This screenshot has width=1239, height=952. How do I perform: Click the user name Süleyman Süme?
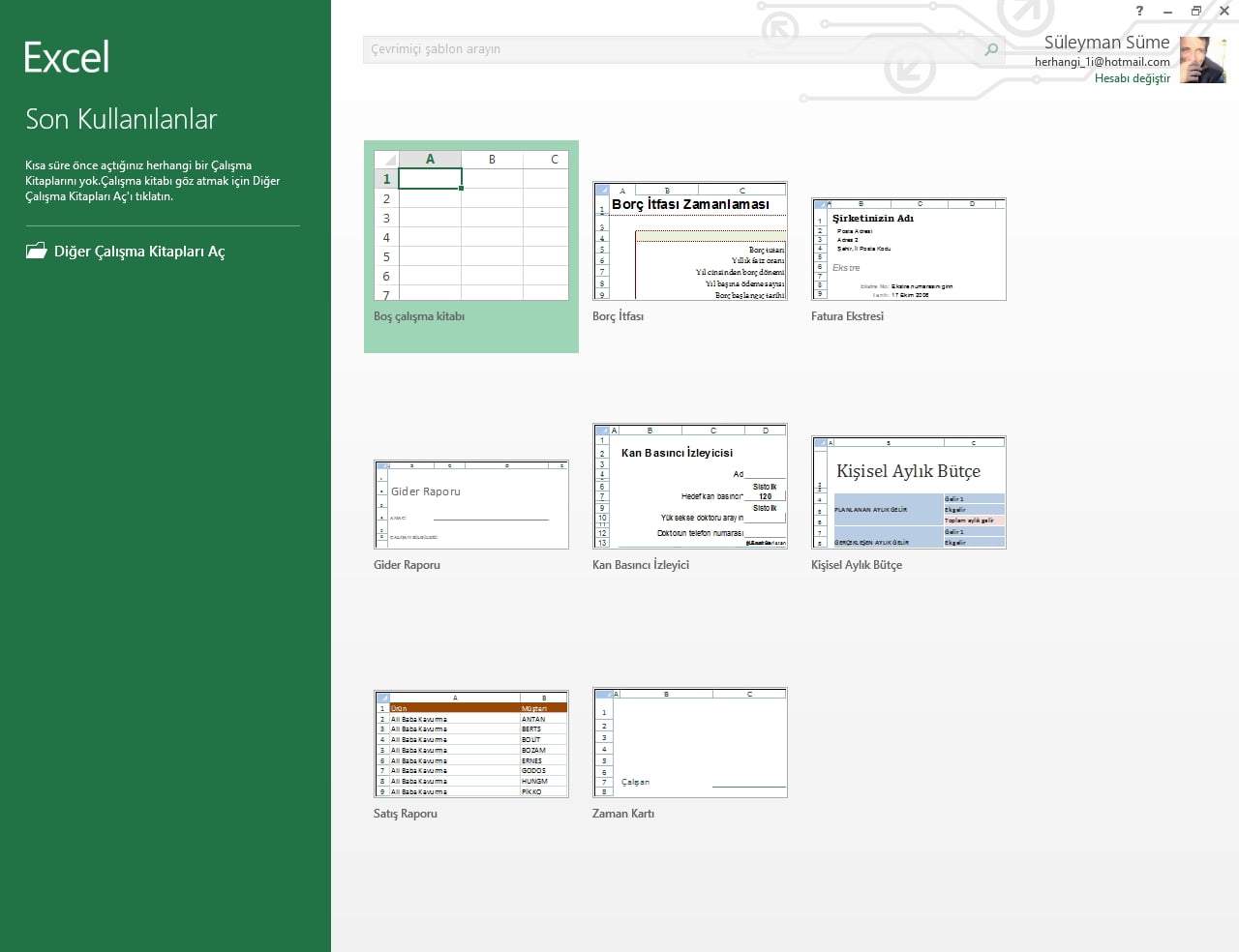[1106, 42]
